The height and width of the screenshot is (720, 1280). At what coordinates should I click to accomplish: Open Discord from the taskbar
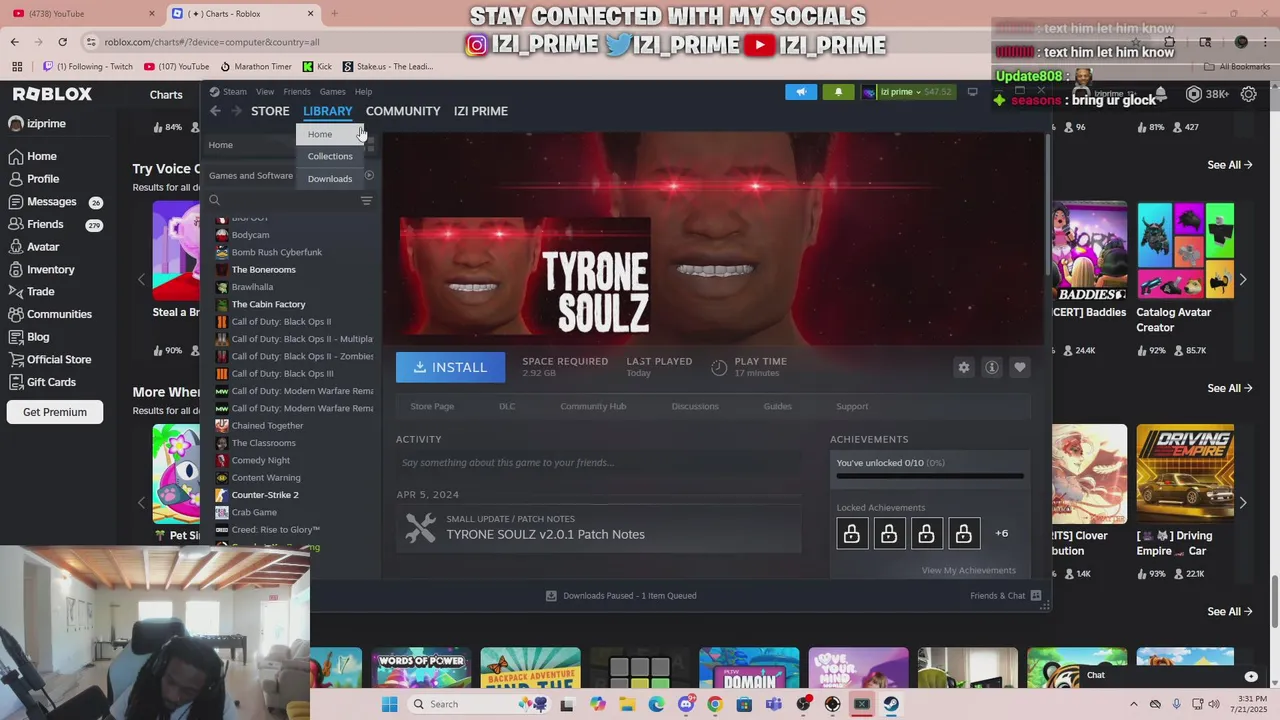click(x=686, y=704)
